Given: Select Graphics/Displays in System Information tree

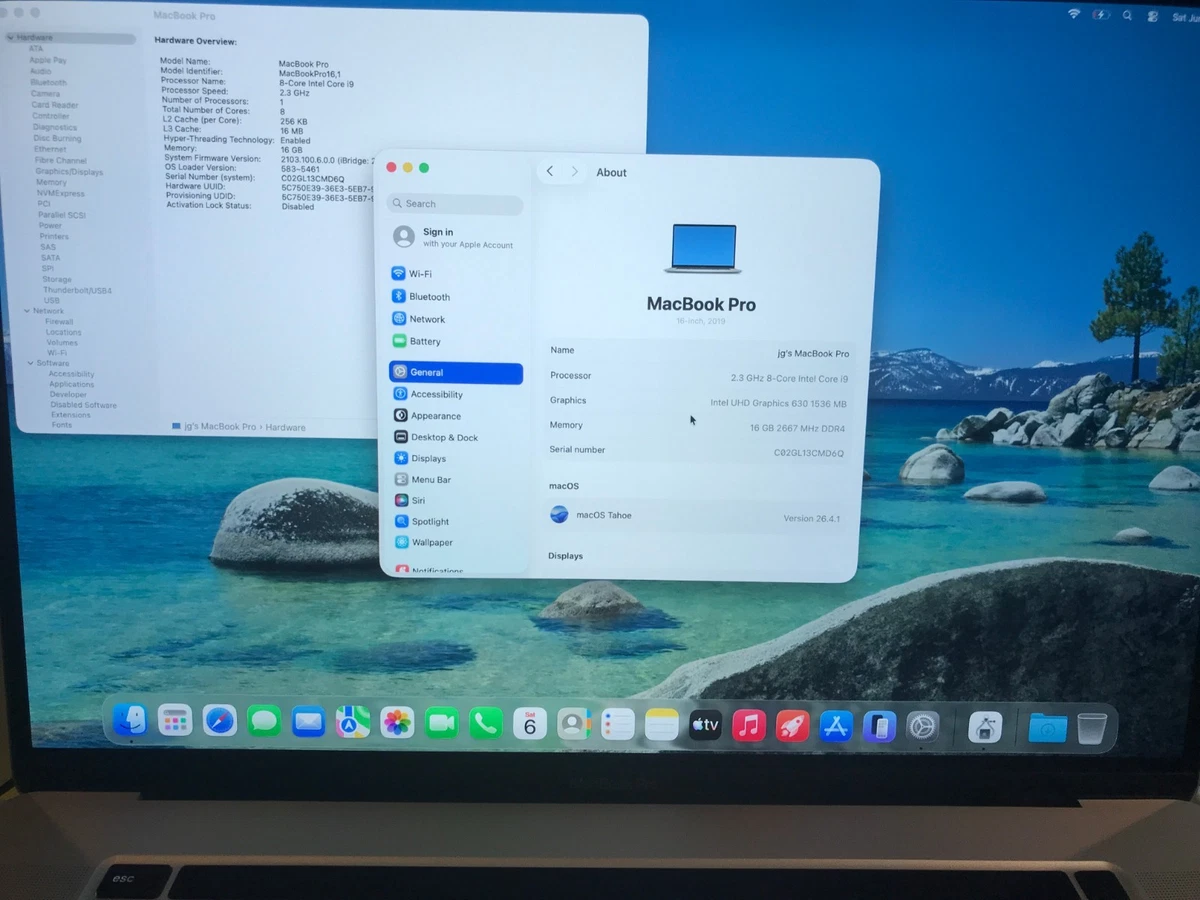Looking at the screenshot, I should click(69, 172).
